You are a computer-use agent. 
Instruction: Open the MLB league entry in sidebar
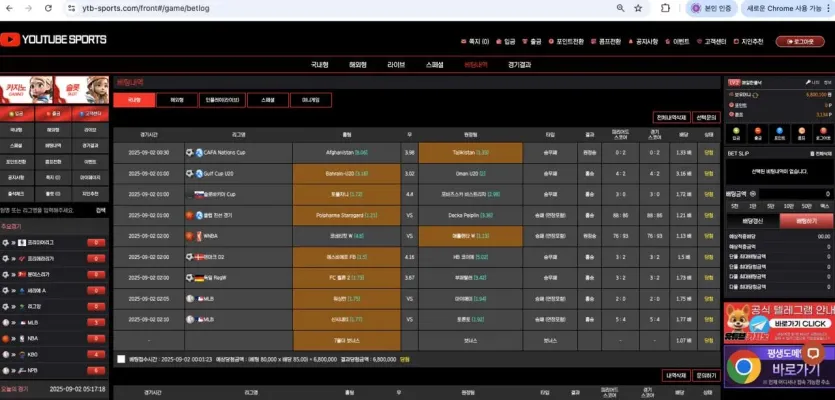coord(55,322)
